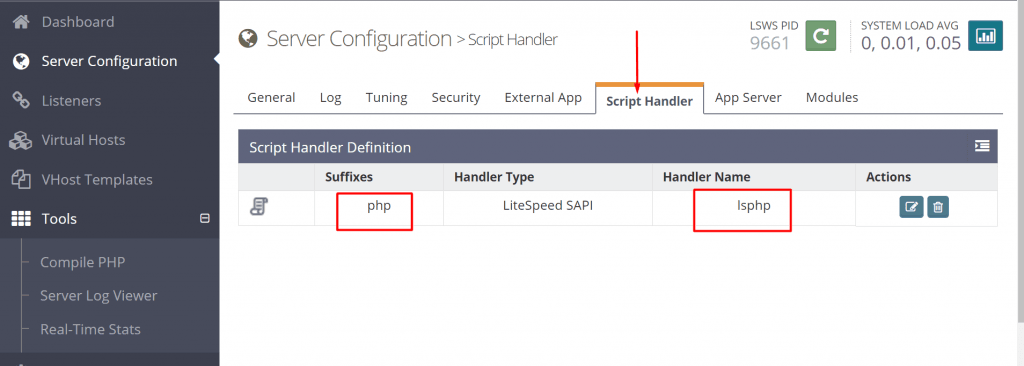Click the Script Handler Definition menu icon
This screenshot has width=1024, height=366.
click(x=982, y=146)
